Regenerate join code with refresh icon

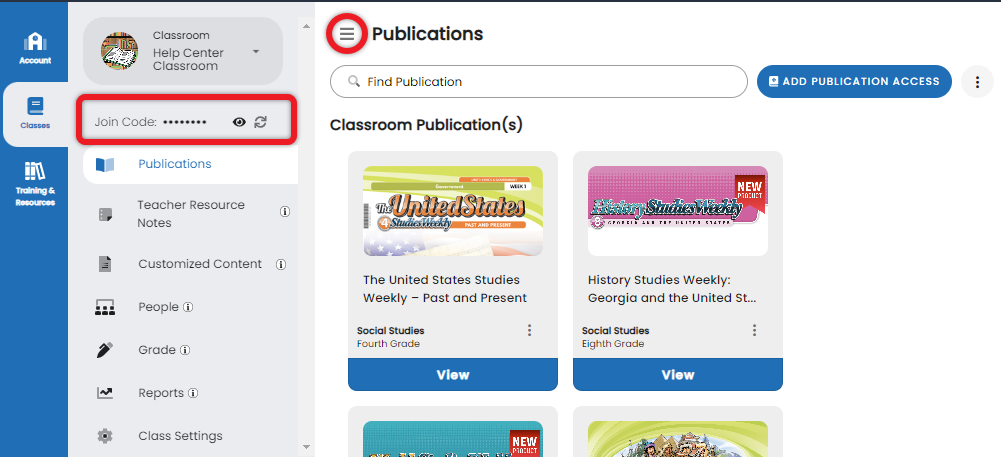coord(260,122)
